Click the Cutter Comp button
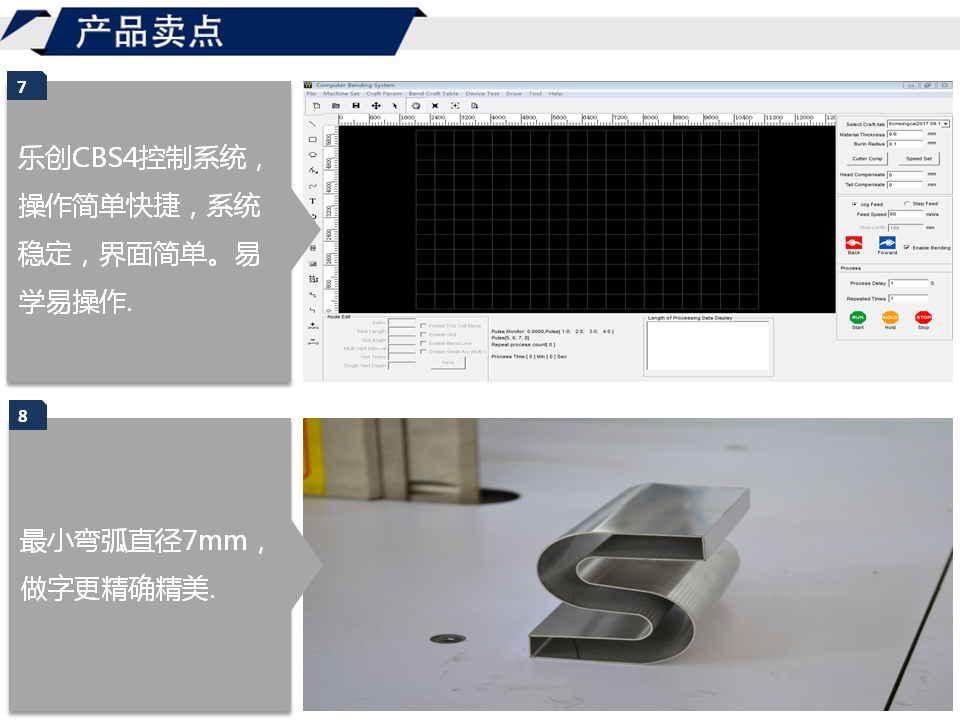The width and height of the screenshot is (960, 720). click(867, 159)
